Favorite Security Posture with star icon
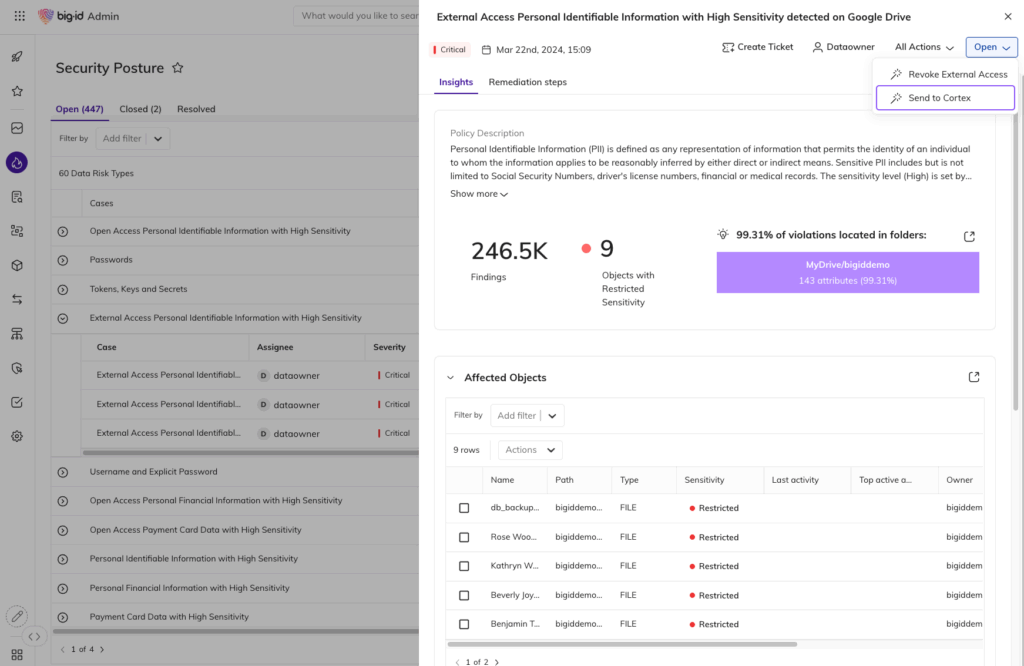The width and height of the screenshot is (1024, 666). 178,68
